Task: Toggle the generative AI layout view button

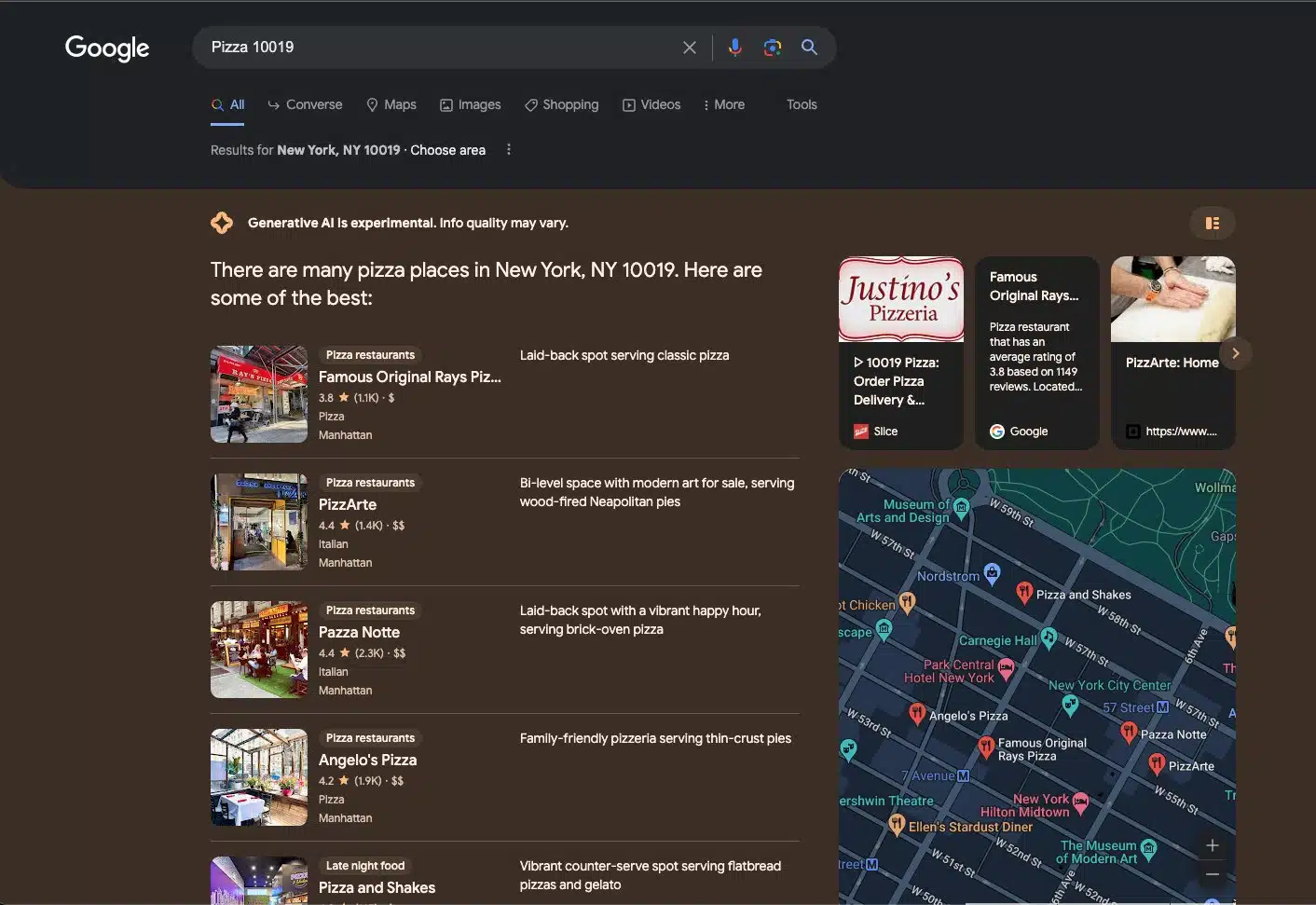Action: tap(1213, 223)
